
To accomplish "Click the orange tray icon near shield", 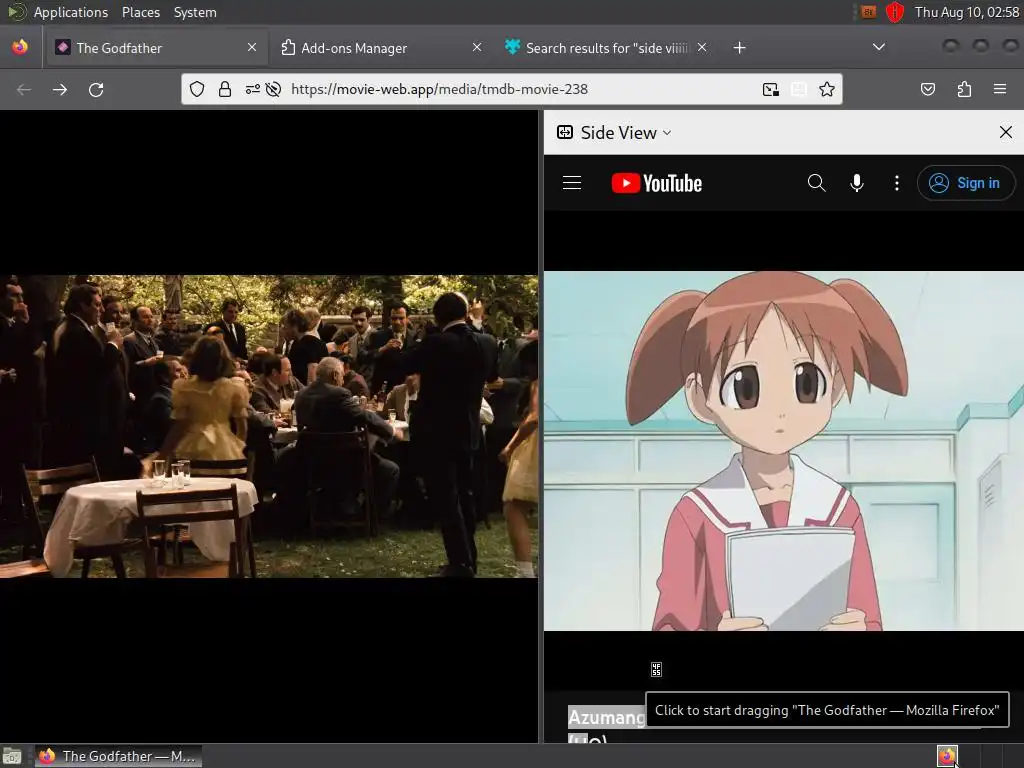I will point(868,12).
